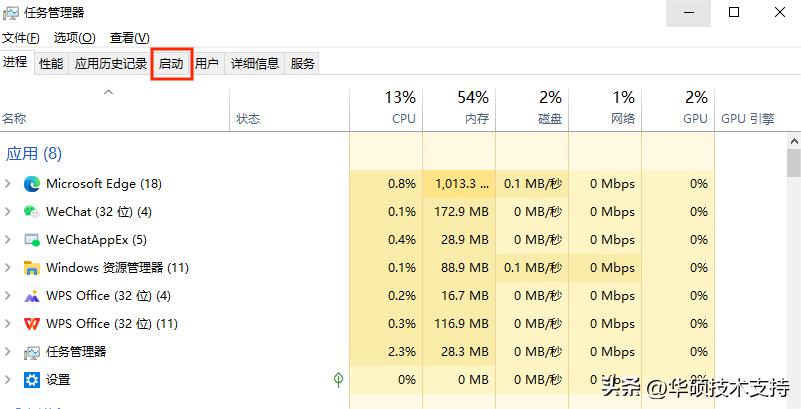Click the Windows 资源管理器 folder icon
Screen dimensions: 801x409
31,268
